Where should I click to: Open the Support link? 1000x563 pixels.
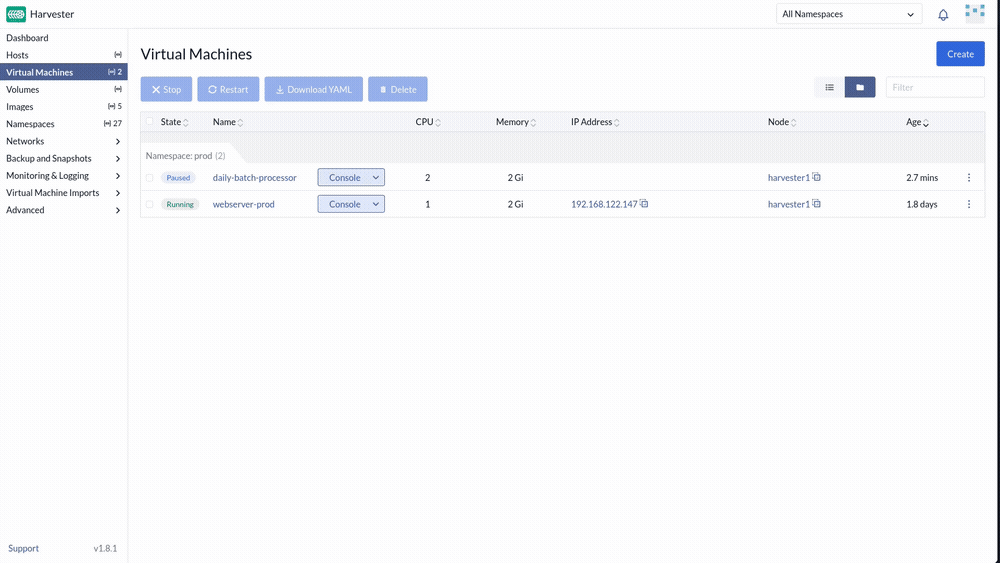tap(24, 548)
